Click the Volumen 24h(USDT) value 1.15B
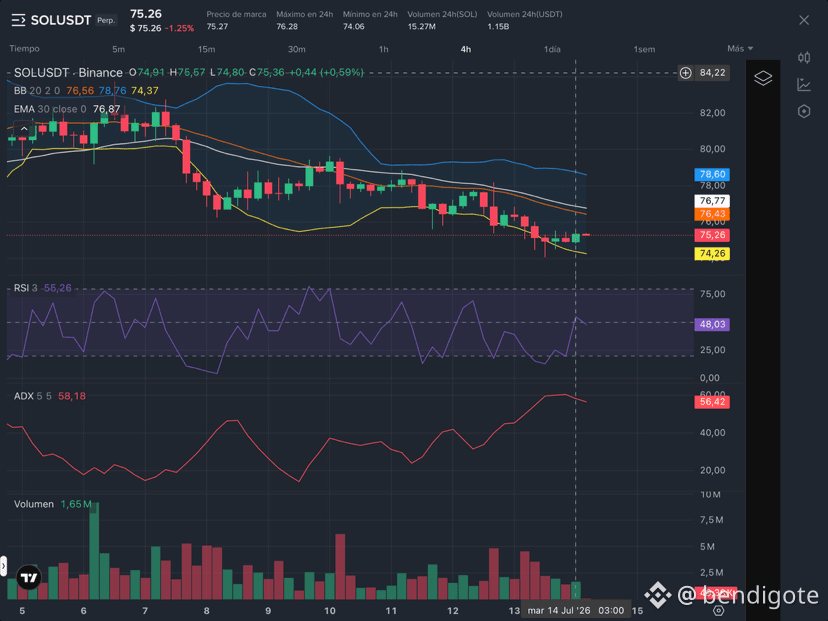 [x=498, y=26]
